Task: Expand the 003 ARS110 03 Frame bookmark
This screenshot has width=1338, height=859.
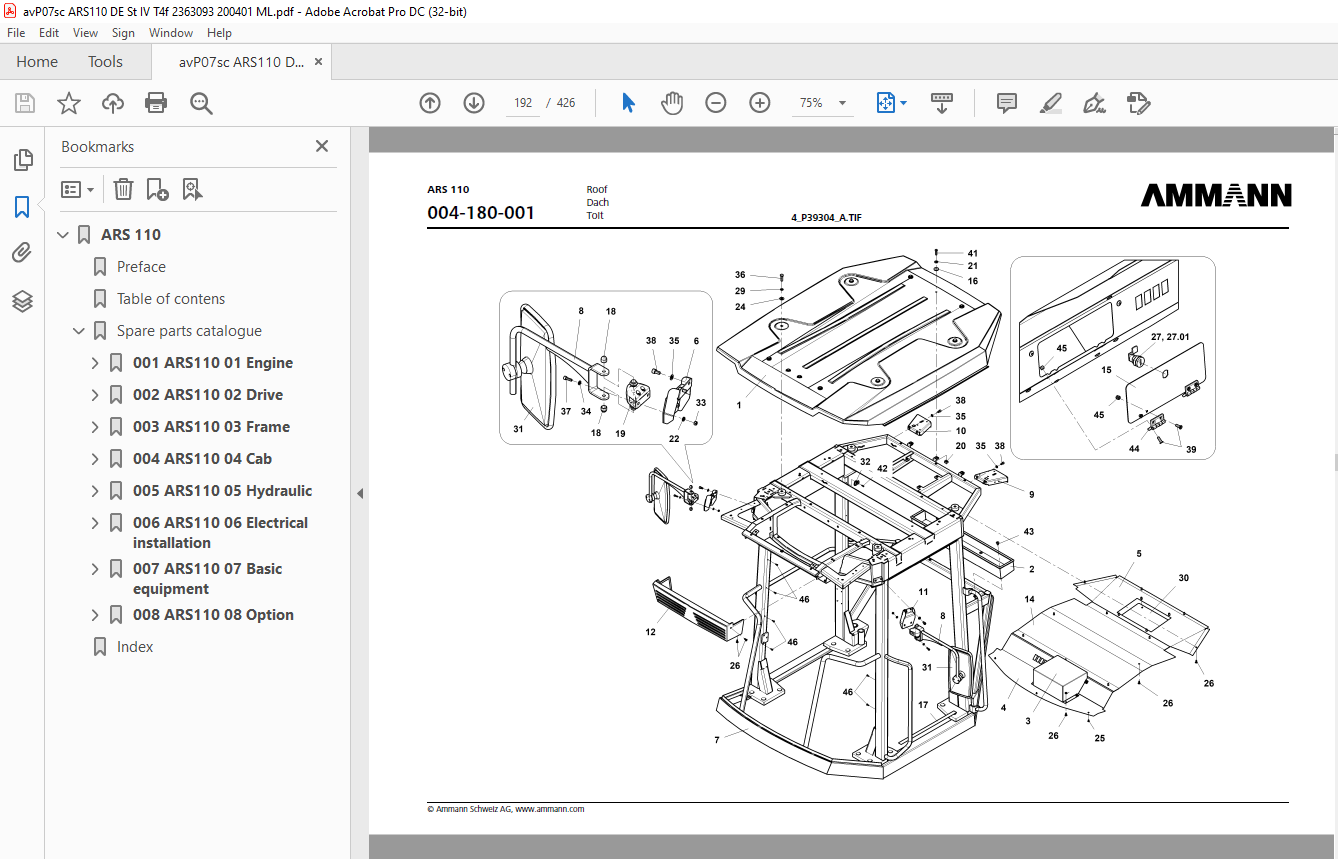Action: click(x=95, y=427)
